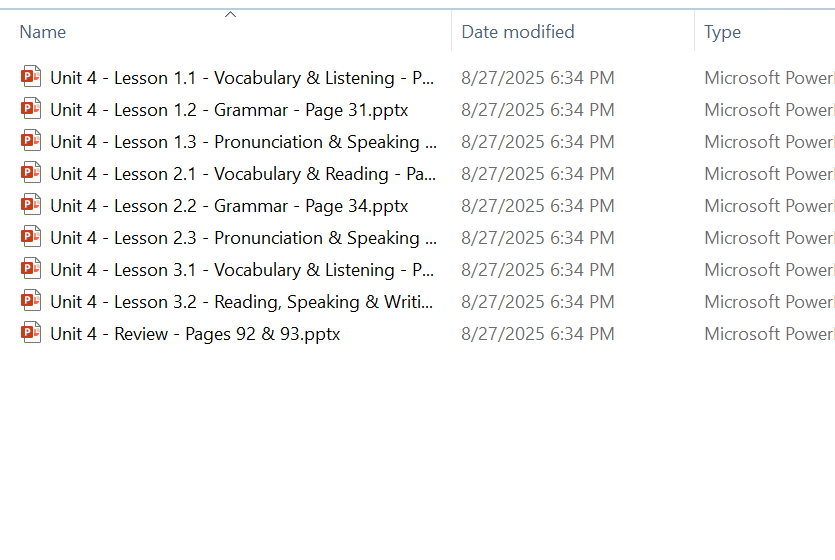Click PowerPoint icon for Lesson 1.1 file

(x=31, y=77)
